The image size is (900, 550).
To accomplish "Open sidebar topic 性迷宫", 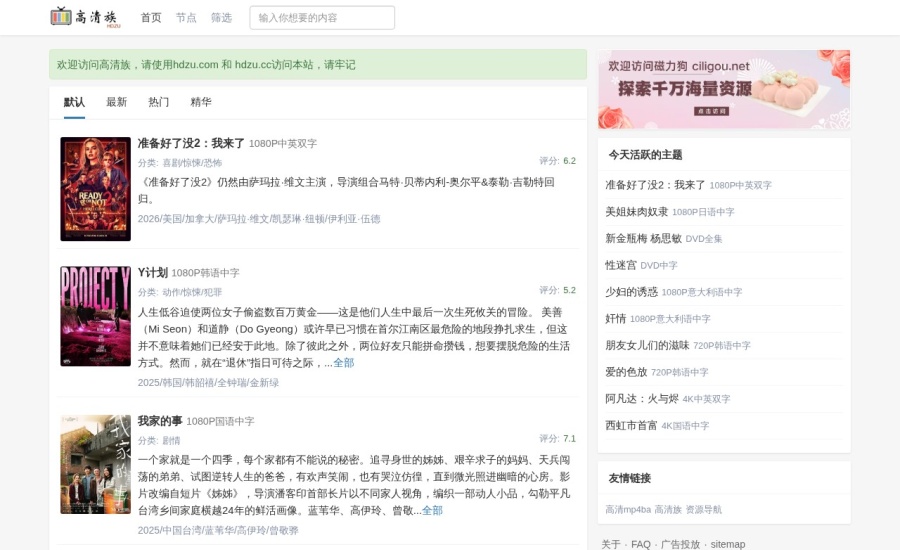I will click(621, 265).
